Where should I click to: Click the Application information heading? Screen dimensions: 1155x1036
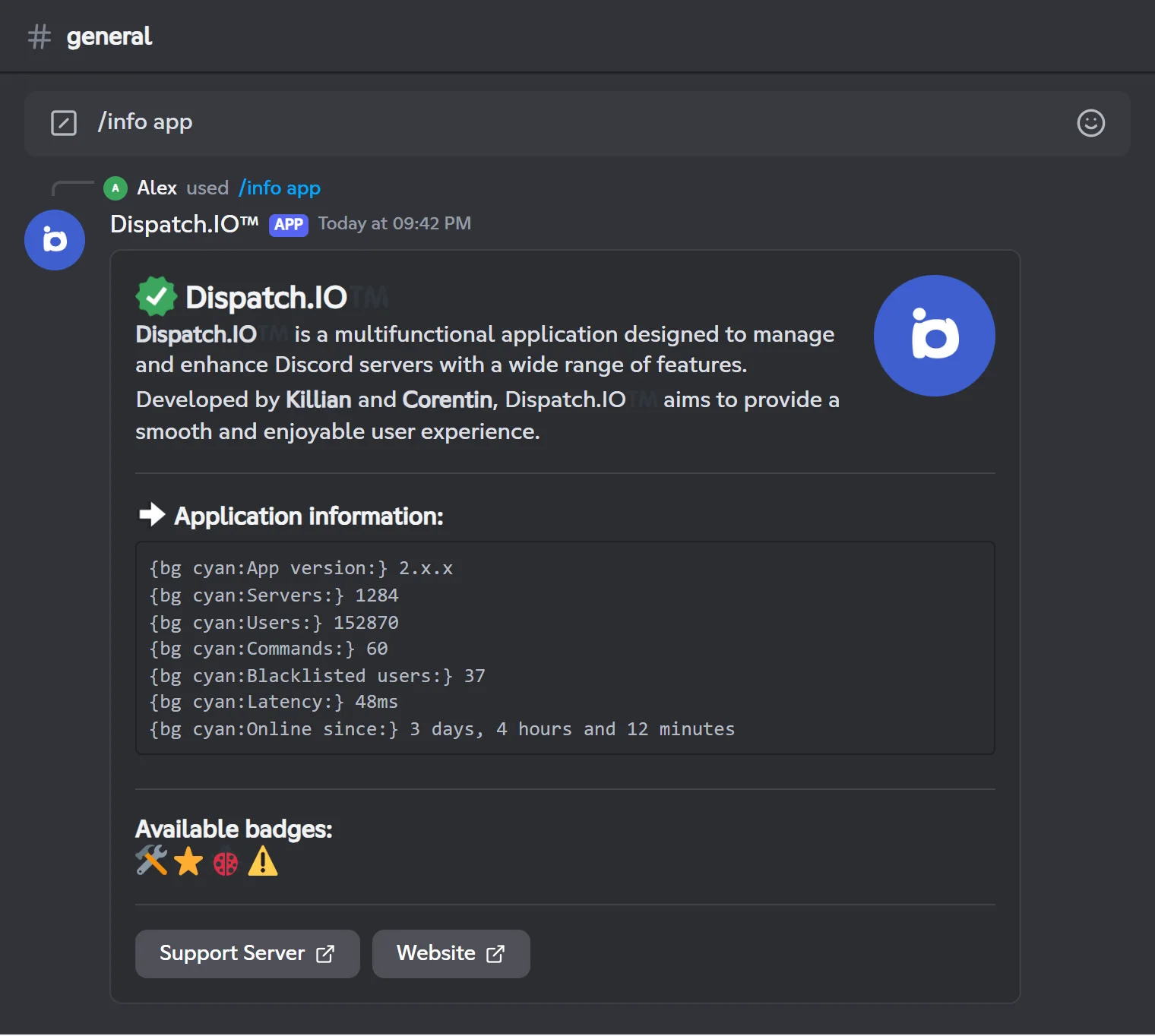tap(309, 516)
